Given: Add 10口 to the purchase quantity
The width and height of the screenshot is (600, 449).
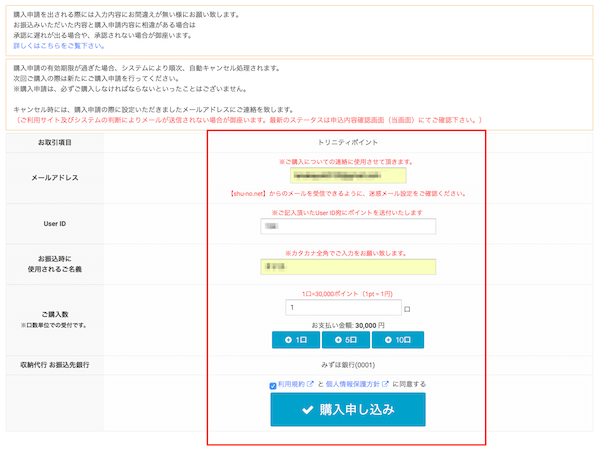Looking at the screenshot, I should coord(398,340).
